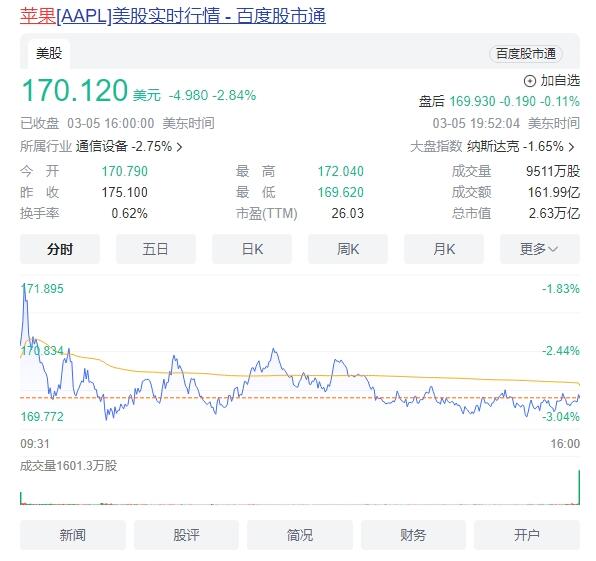Click the 03-05 19:52:04 after-hours timestamp
Viewport: 596px width, 561px height.
(x=476, y=124)
